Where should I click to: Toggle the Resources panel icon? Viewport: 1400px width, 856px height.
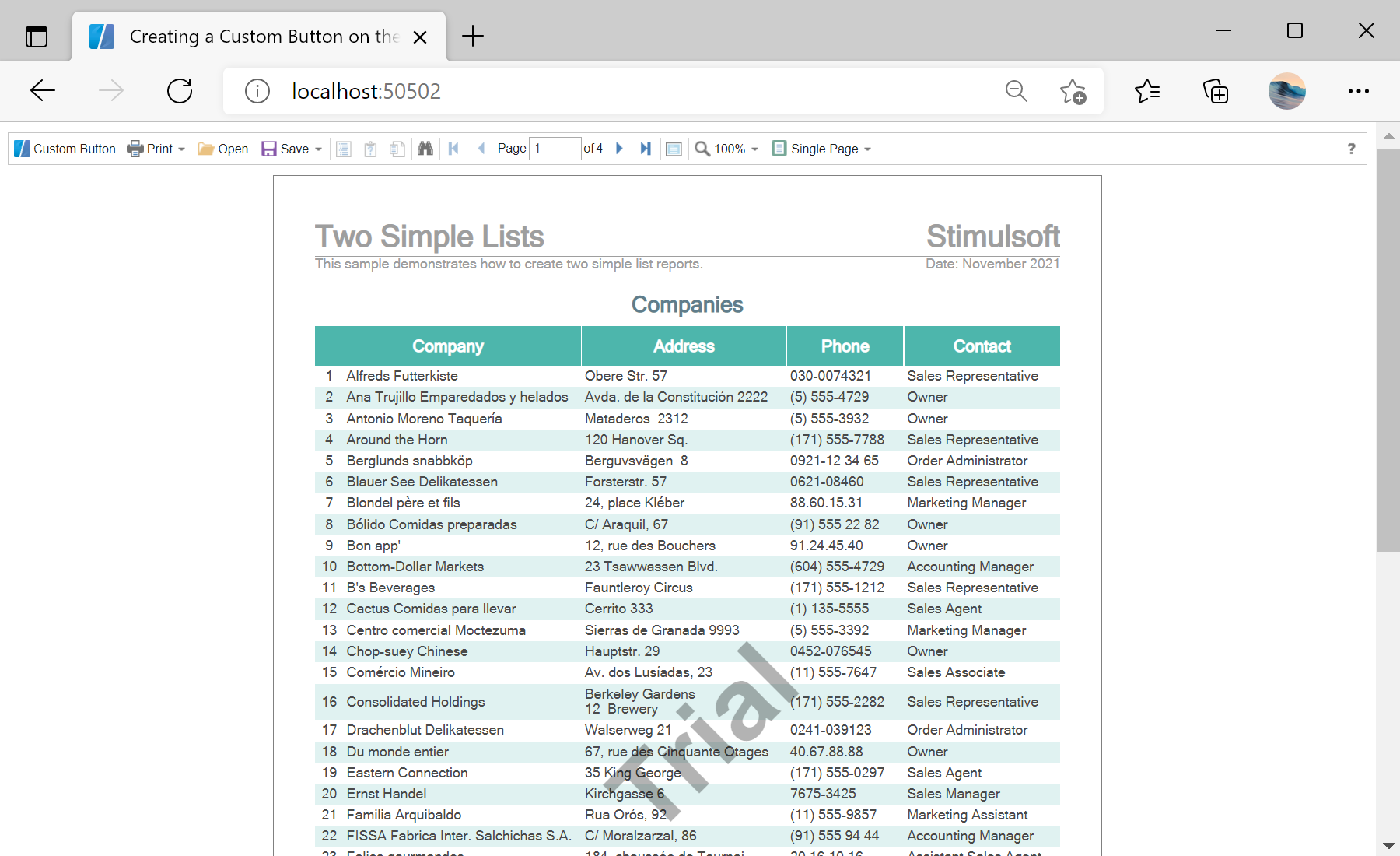(397, 149)
